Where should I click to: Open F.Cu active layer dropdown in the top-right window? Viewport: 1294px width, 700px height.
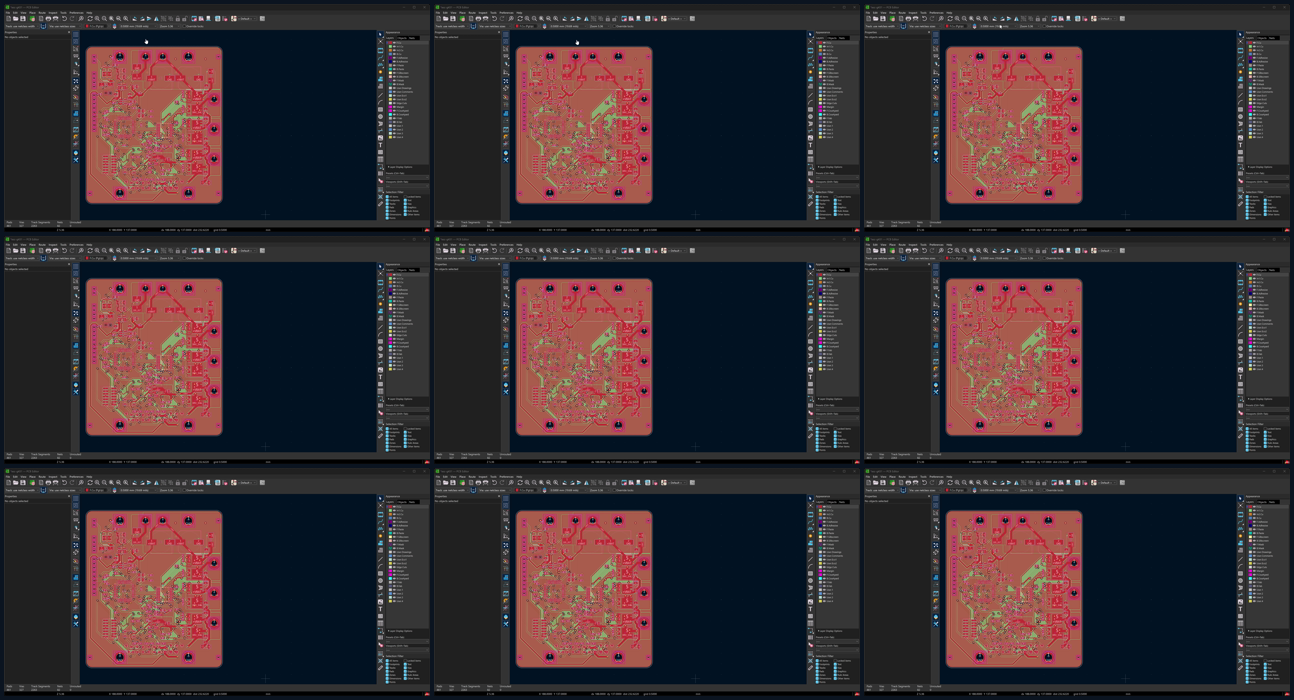956,26
